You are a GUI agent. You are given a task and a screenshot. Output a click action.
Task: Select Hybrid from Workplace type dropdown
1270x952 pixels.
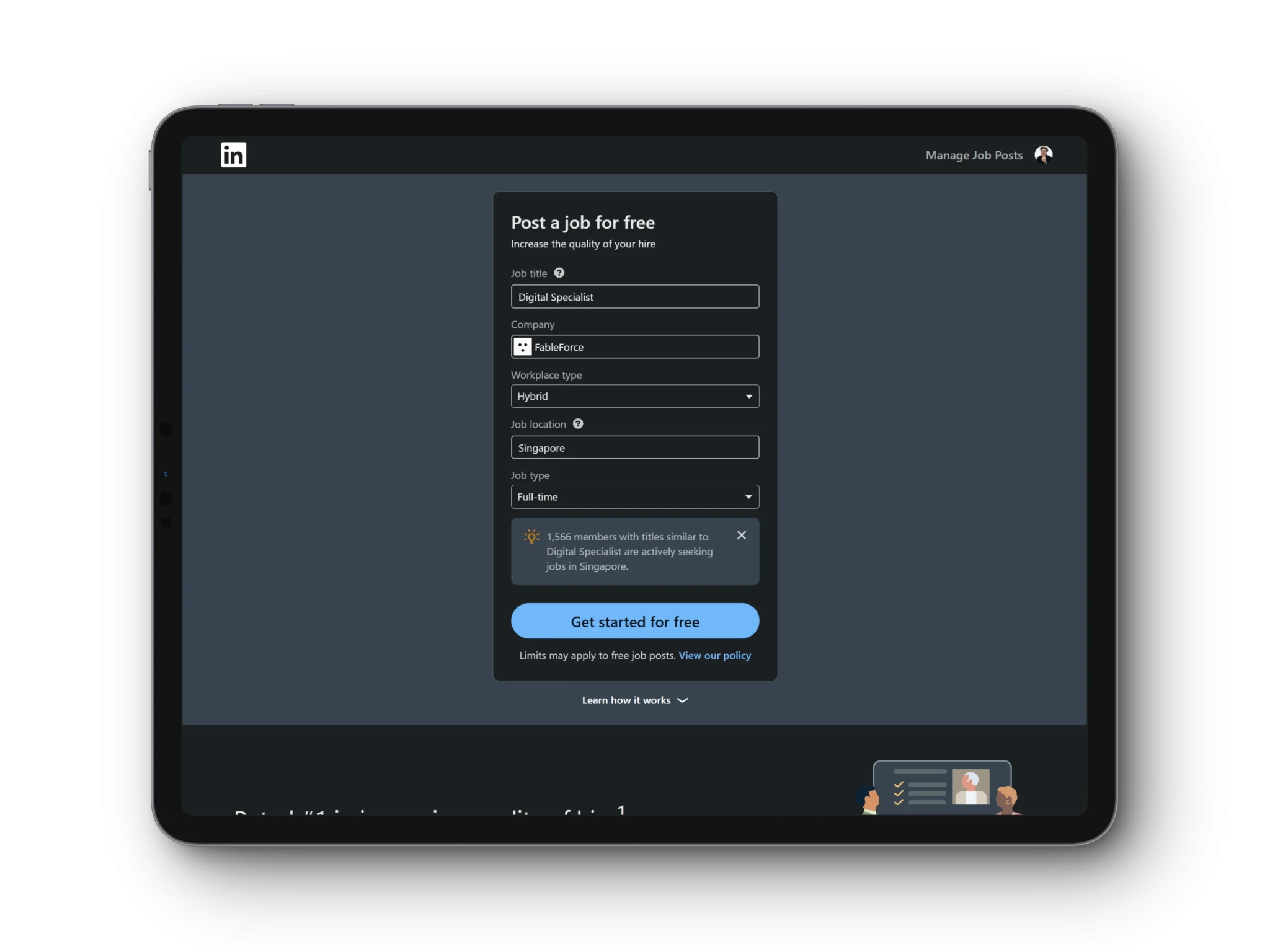634,396
